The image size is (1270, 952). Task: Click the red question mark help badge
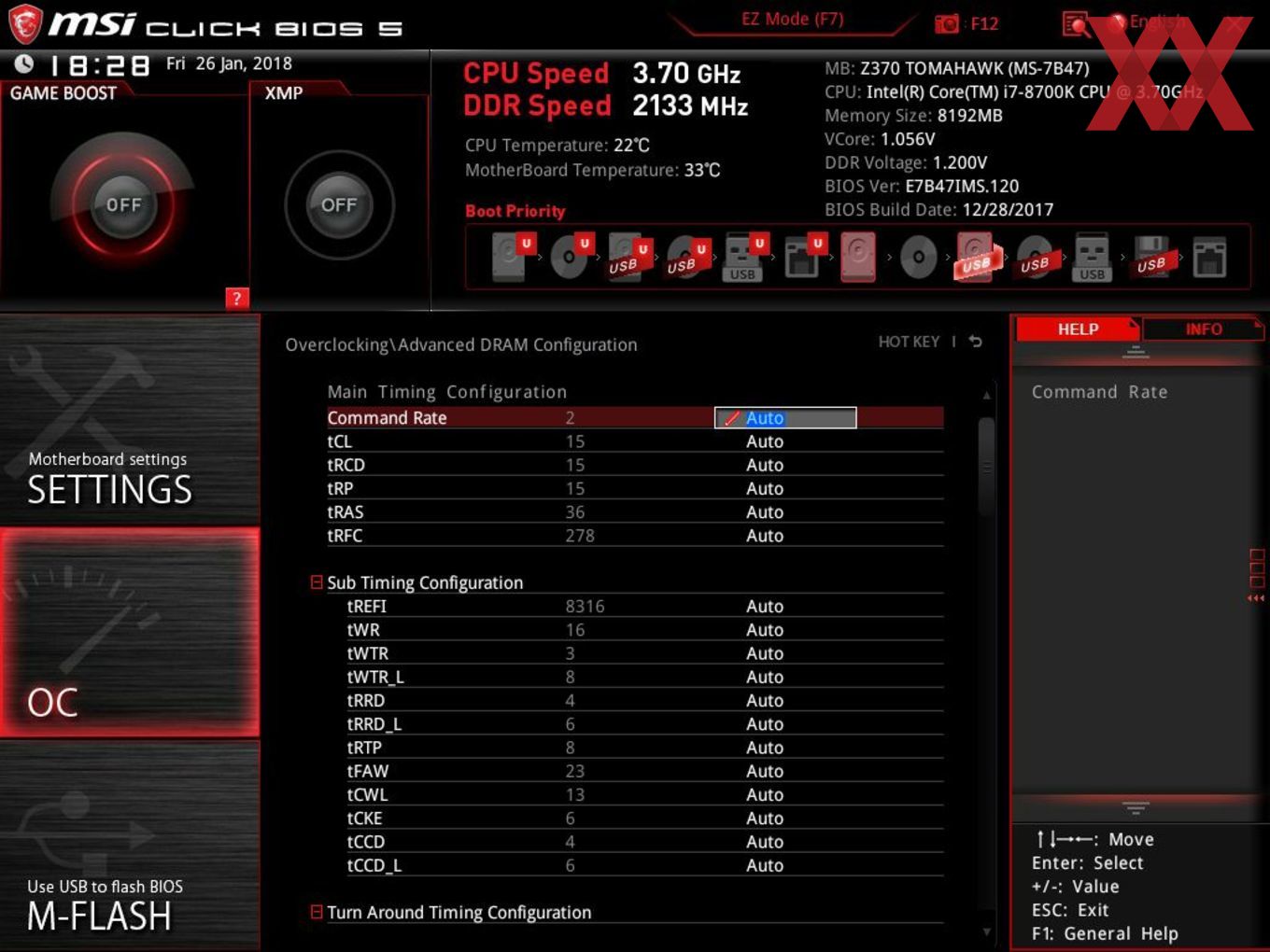point(237,299)
